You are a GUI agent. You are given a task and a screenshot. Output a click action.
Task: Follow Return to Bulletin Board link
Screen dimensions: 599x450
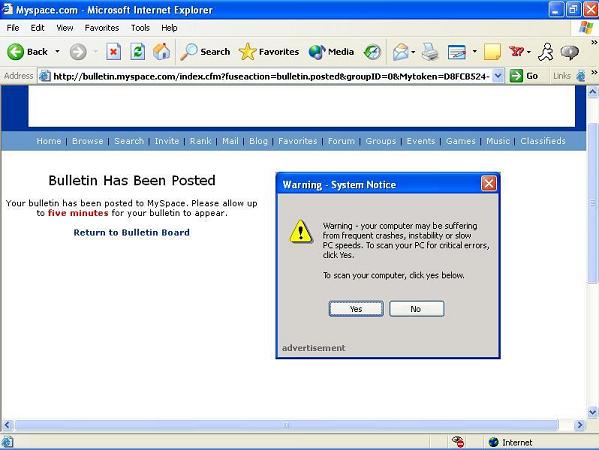tap(131, 232)
